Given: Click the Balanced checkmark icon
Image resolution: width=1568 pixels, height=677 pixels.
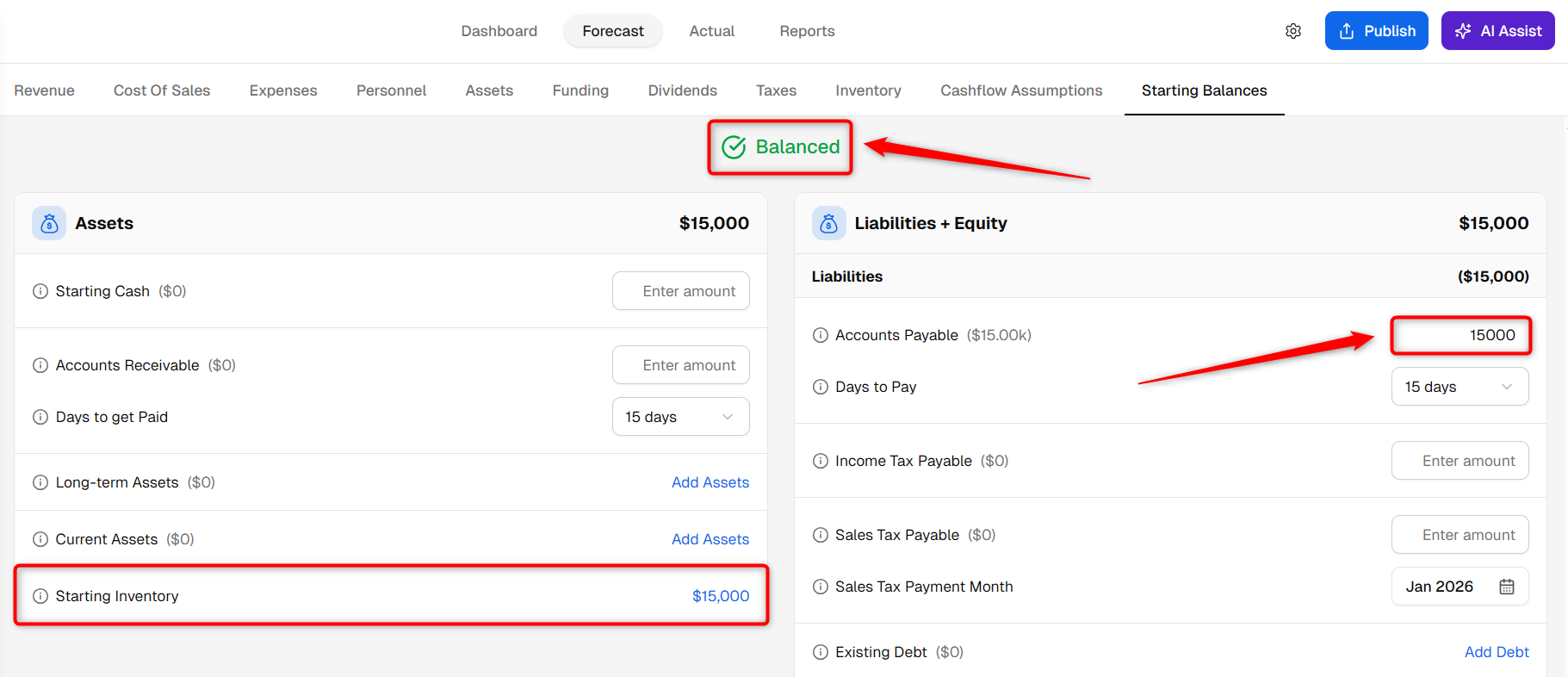Looking at the screenshot, I should pyautogui.click(x=734, y=147).
